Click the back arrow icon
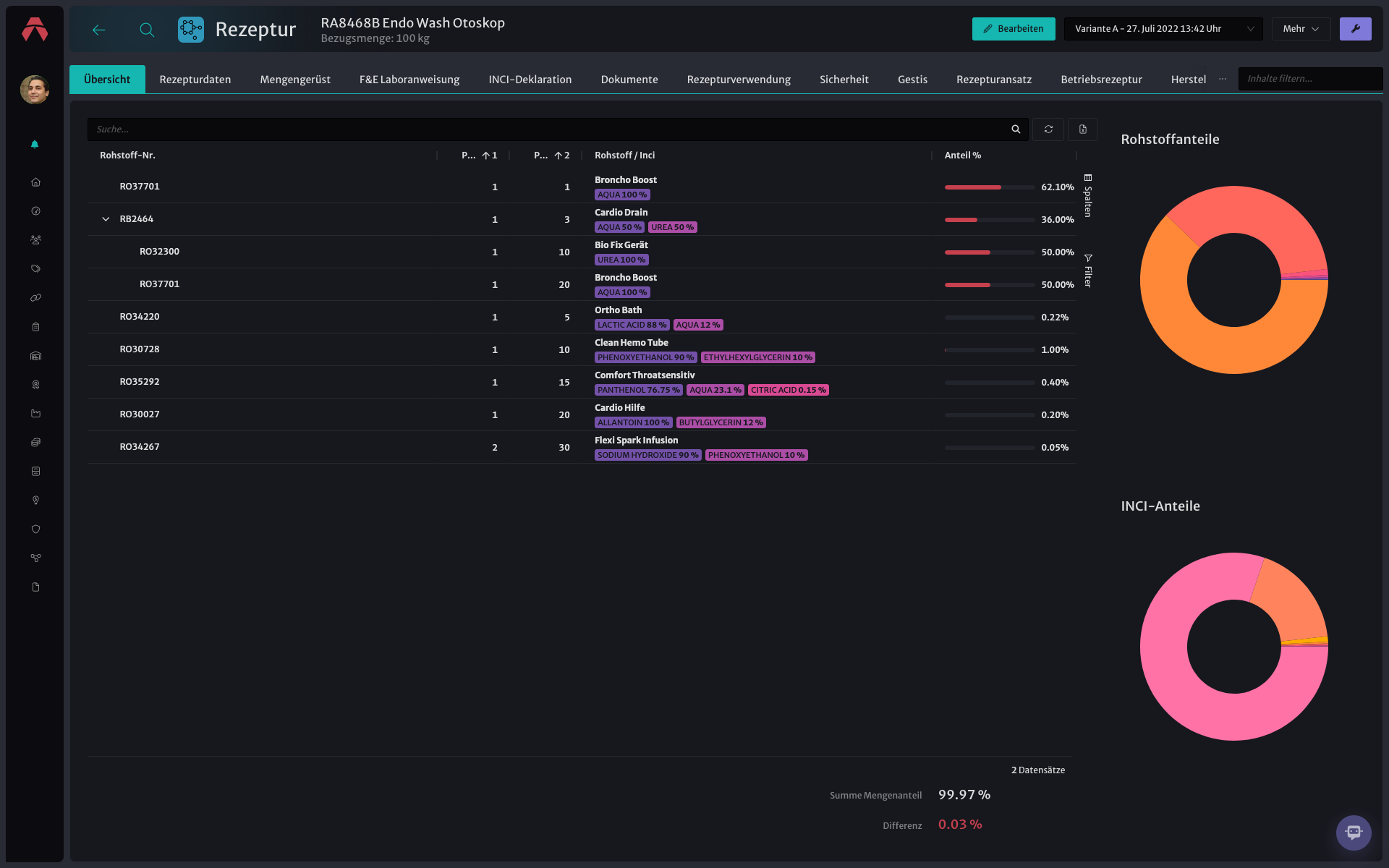This screenshot has width=1389, height=868. (x=99, y=30)
